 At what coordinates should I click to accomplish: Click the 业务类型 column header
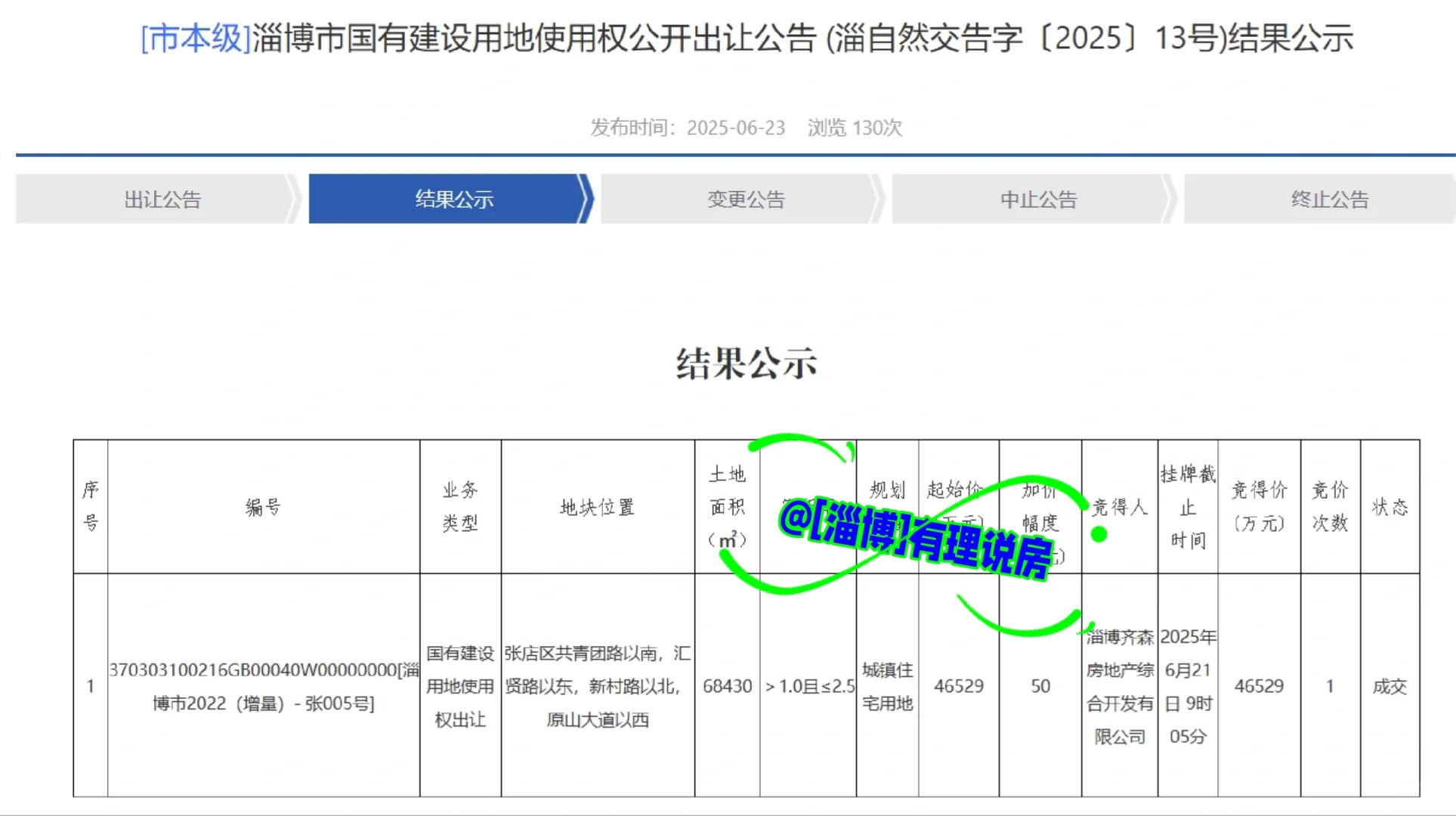460,506
